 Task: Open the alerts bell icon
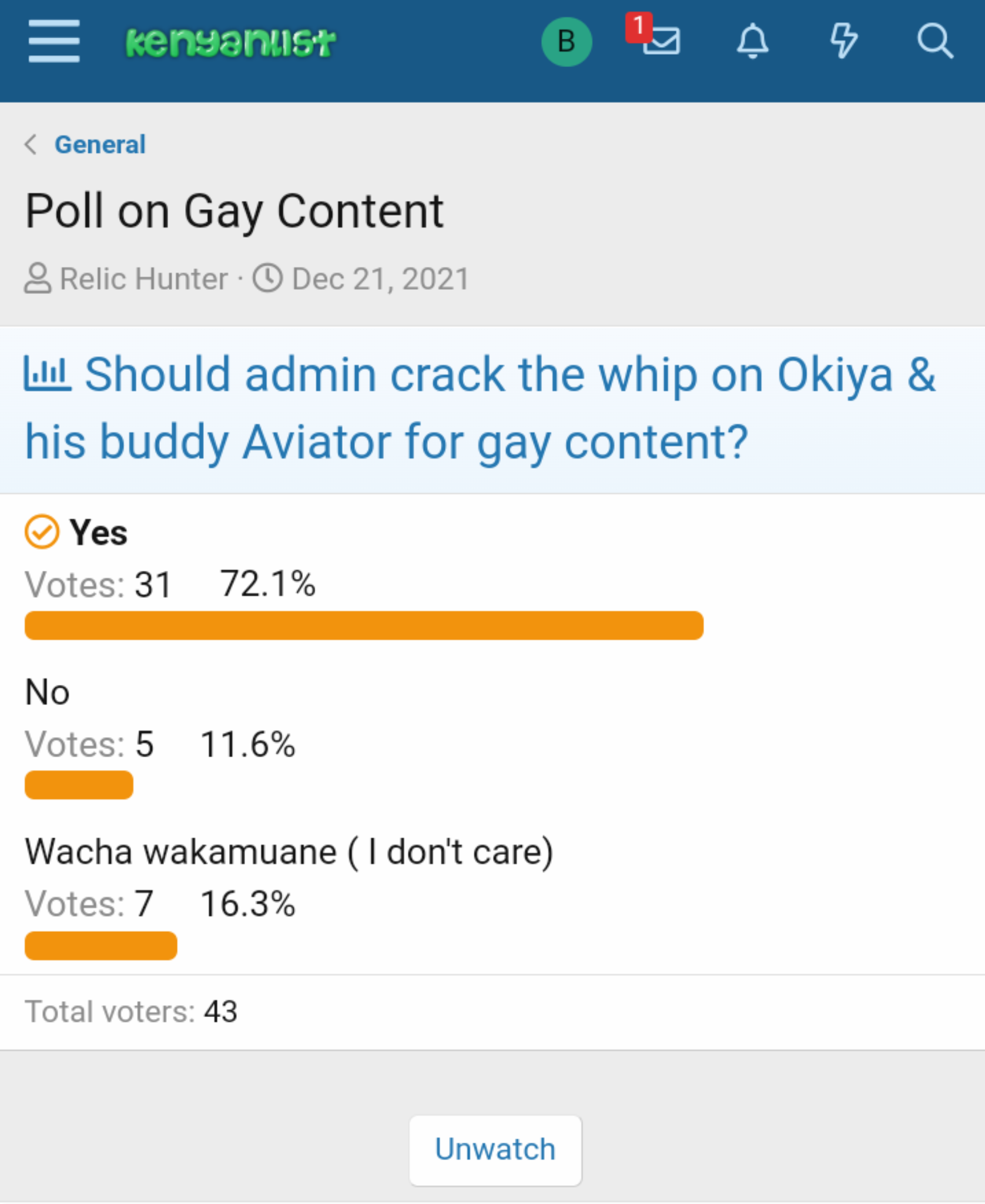(x=753, y=41)
